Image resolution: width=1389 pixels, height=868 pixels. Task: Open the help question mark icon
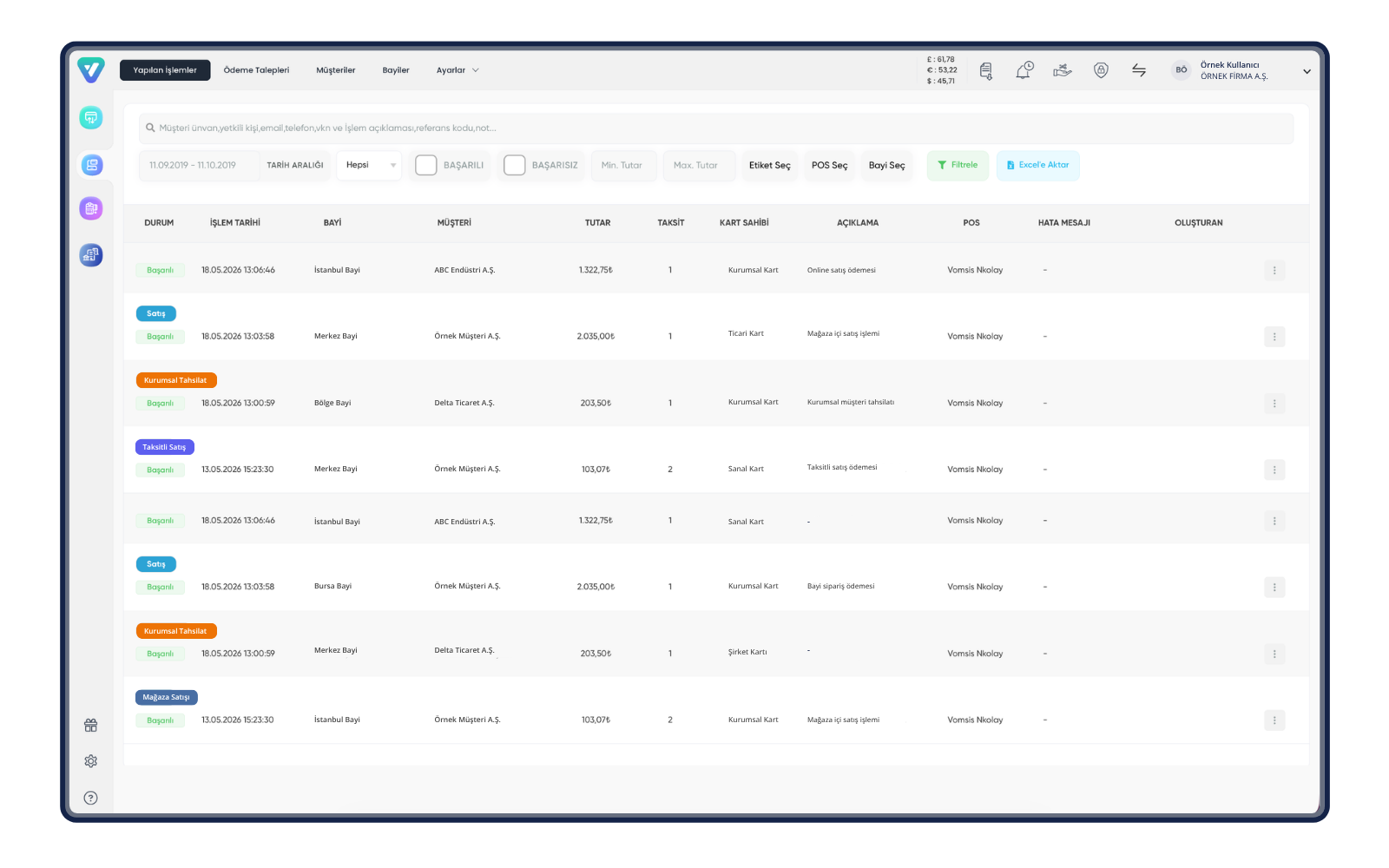pyautogui.click(x=90, y=799)
